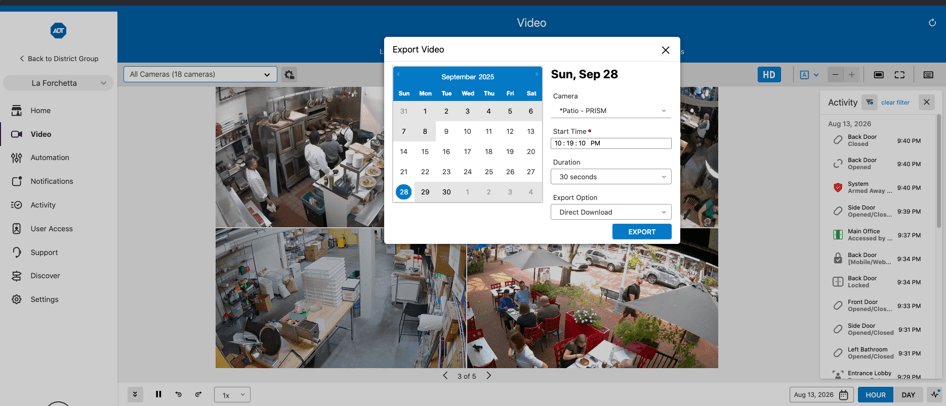Click the Back Door lock icon at 9:34 PM
This screenshot has width=946, height=406.
[837, 258]
